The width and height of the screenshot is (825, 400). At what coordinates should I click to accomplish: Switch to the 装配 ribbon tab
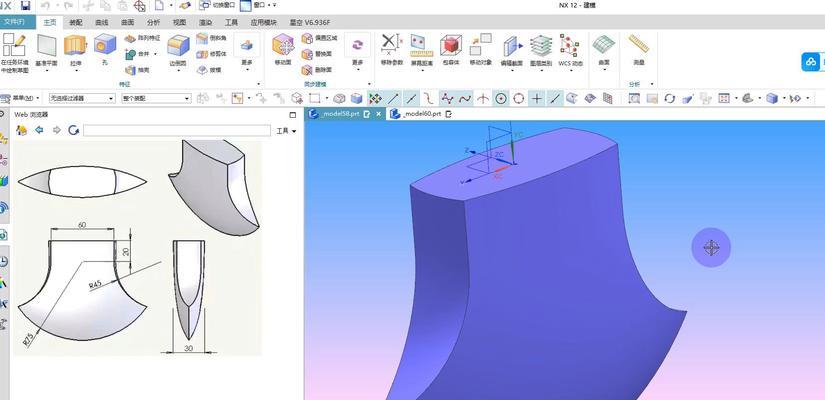76,23
